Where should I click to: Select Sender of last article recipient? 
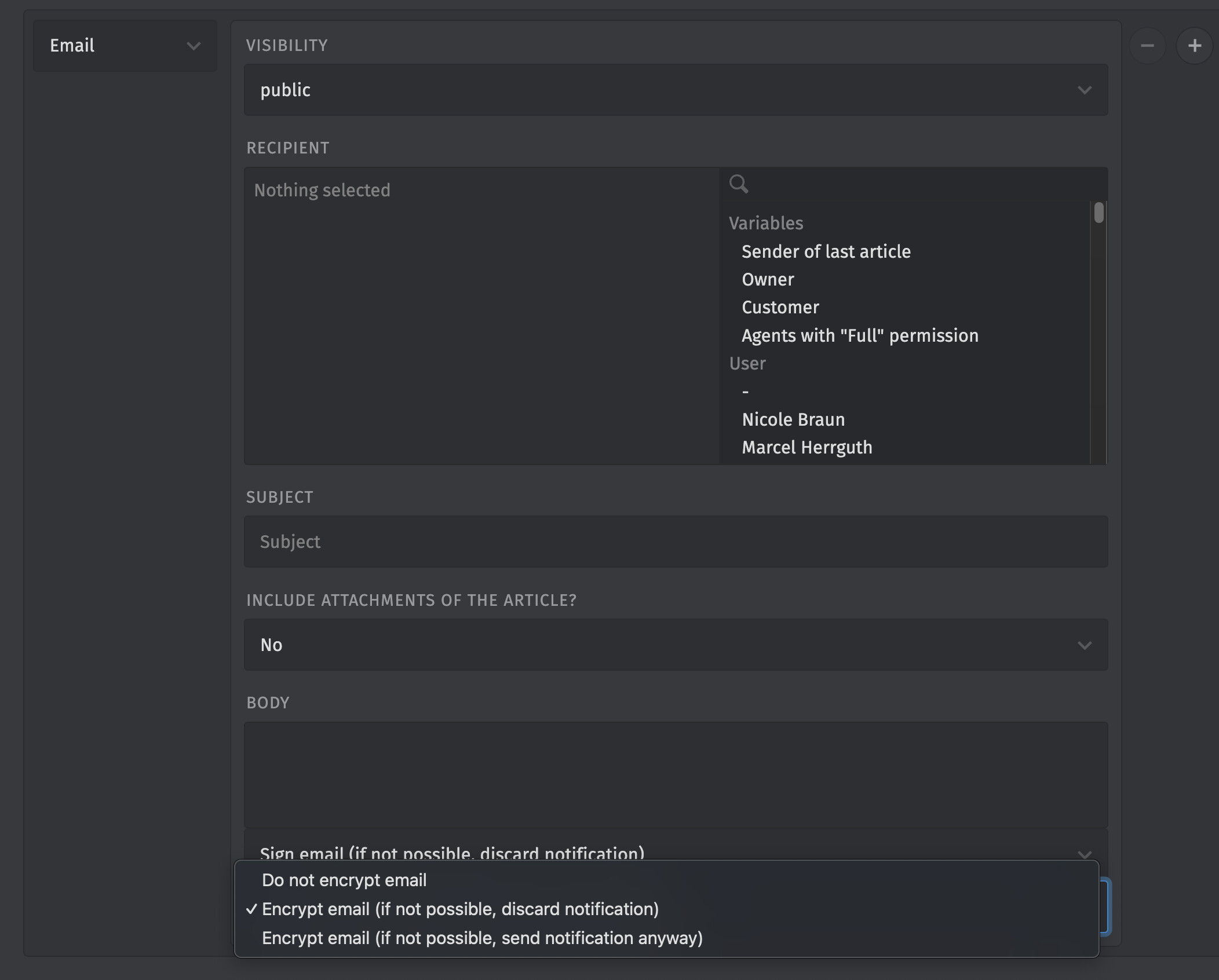coord(826,251)
